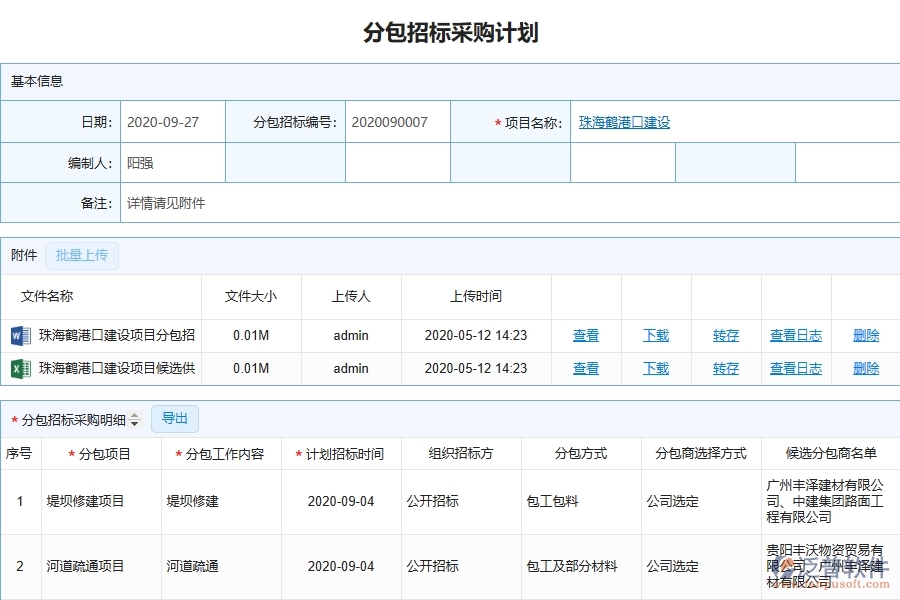
Task: Open 查看日志 for the first attachment
Action: pos(795,335)
